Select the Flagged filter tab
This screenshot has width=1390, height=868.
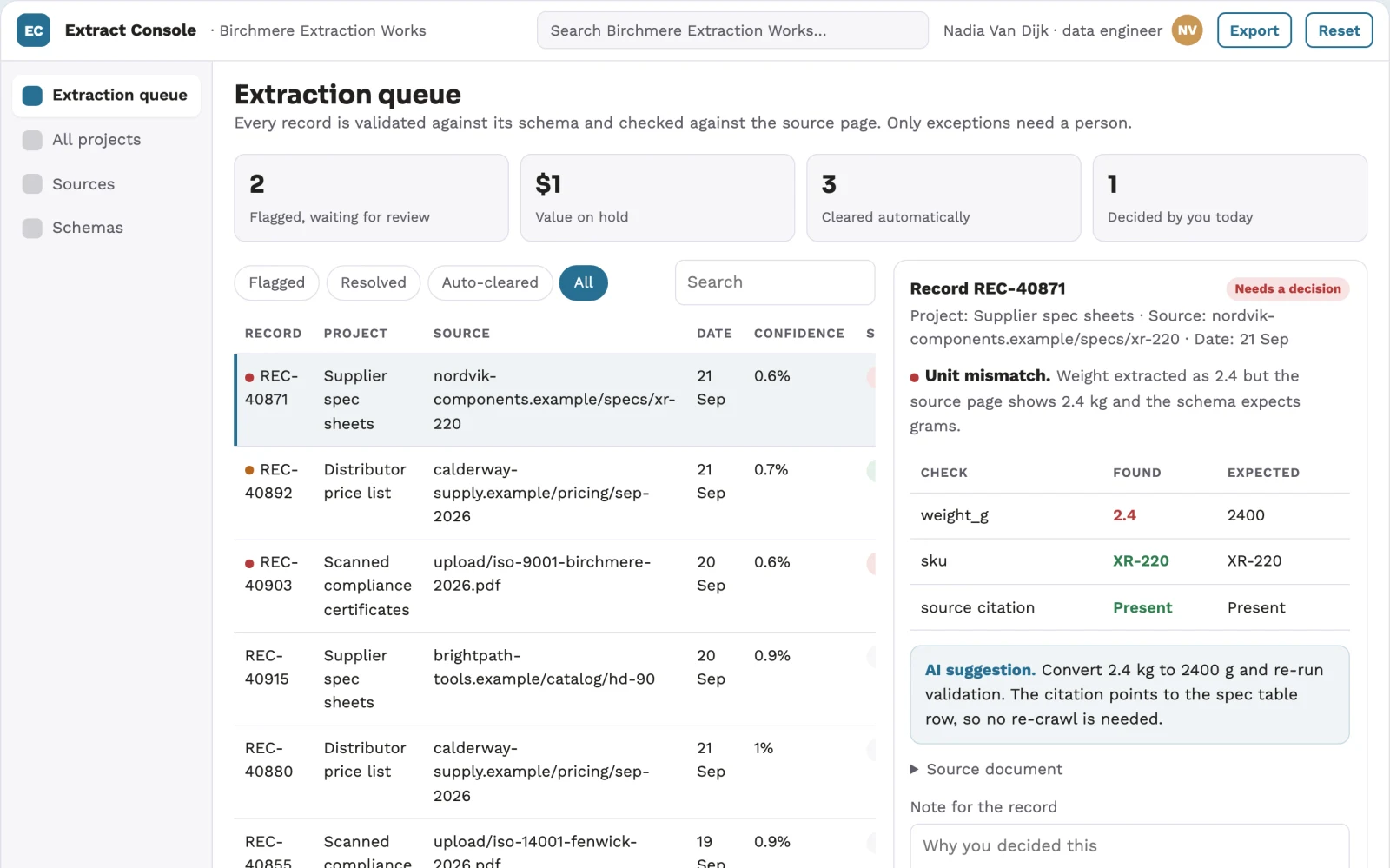point(276,282)
